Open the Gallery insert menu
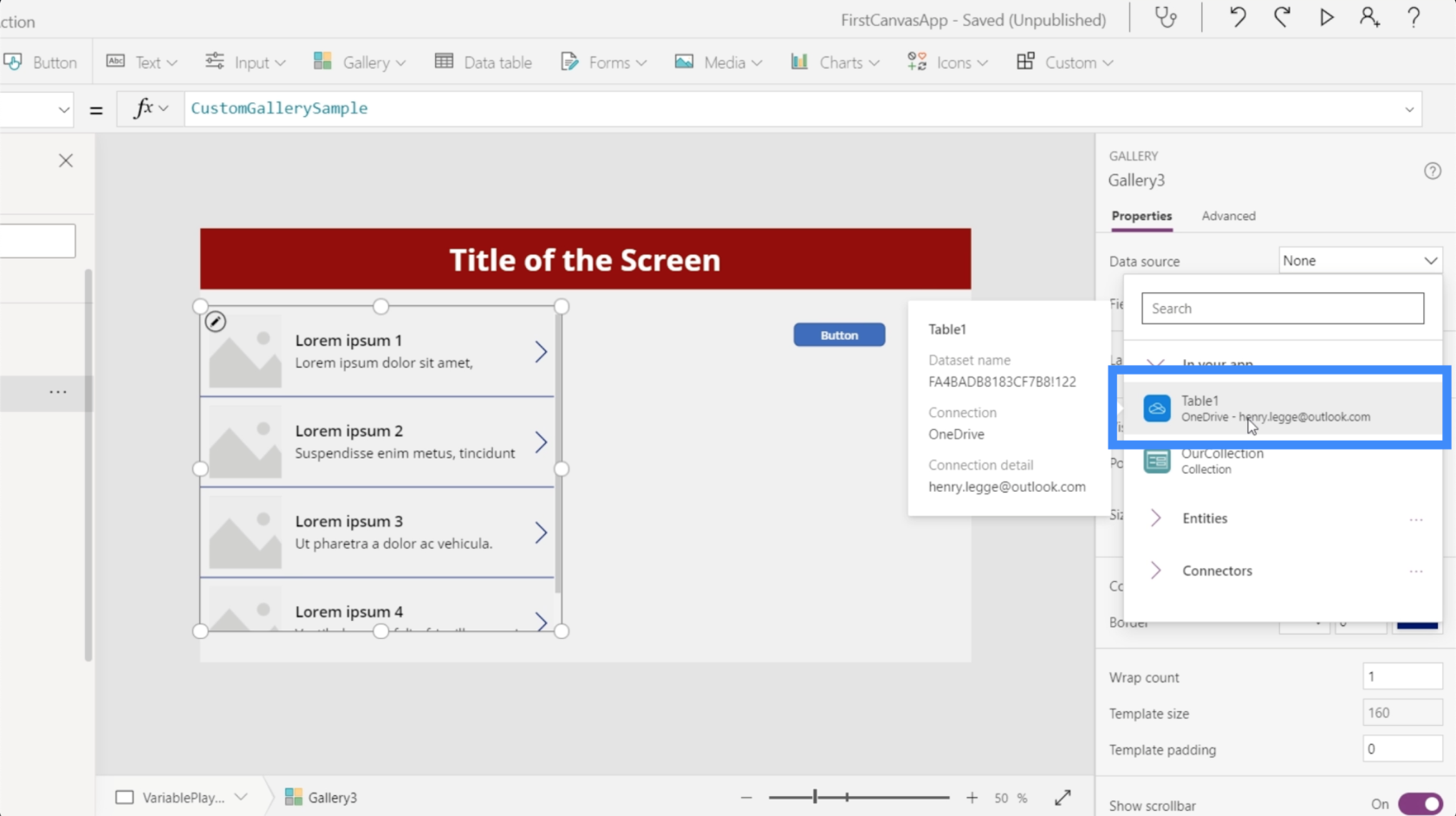Screen dimensions: 1456x816 click(360, 62)
